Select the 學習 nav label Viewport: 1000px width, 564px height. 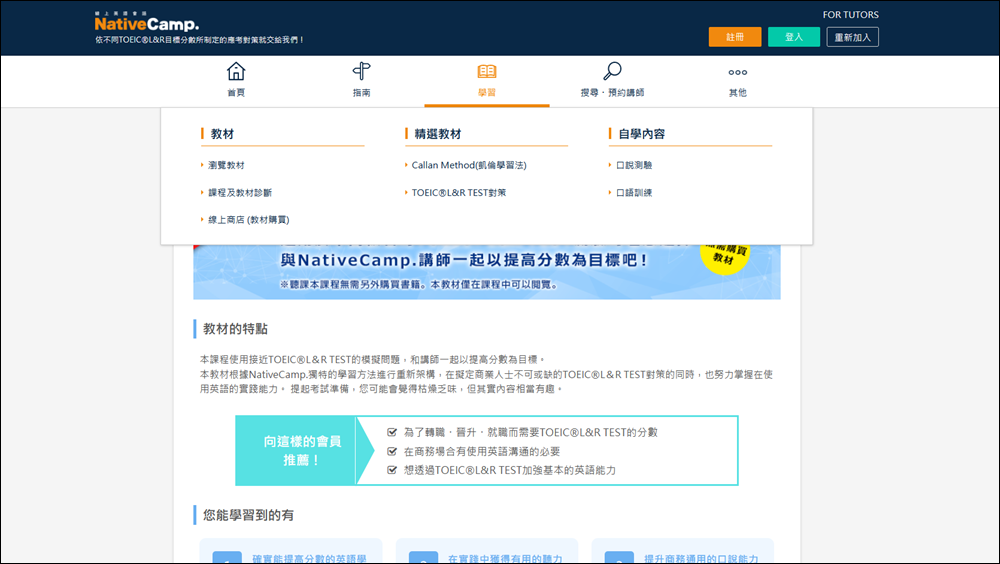pyautogui.click(x=487, y=93)
